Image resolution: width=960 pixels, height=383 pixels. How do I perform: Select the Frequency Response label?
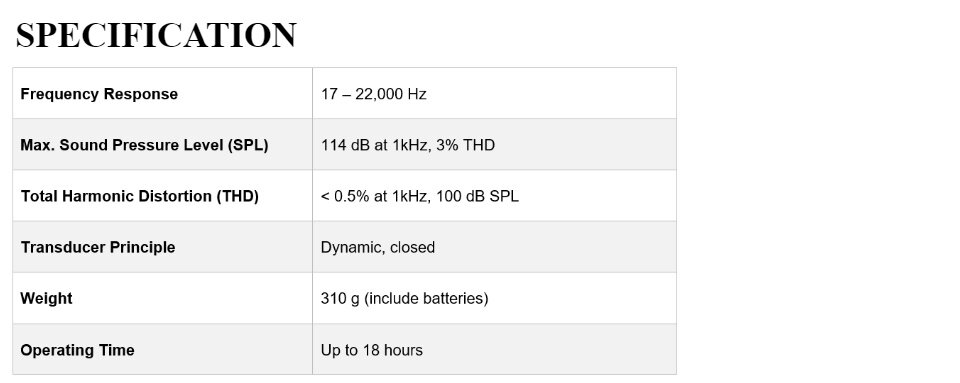point(99,94)
